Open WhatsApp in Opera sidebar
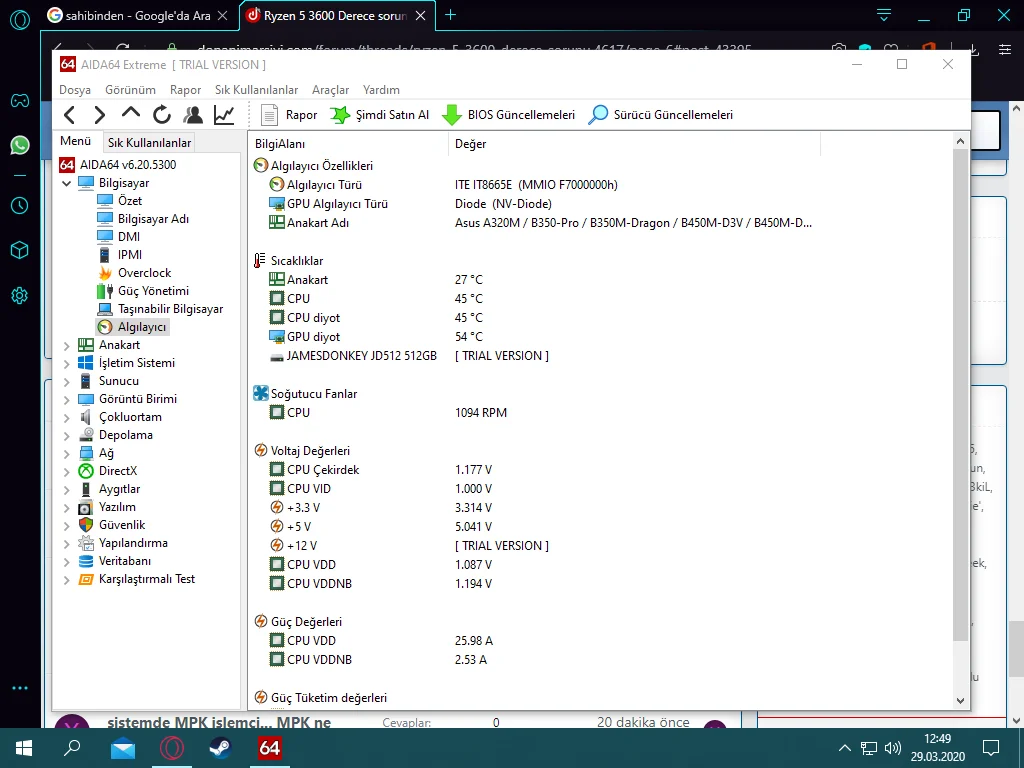This screenshot has height=768, width=1024. tap(20, 145)
